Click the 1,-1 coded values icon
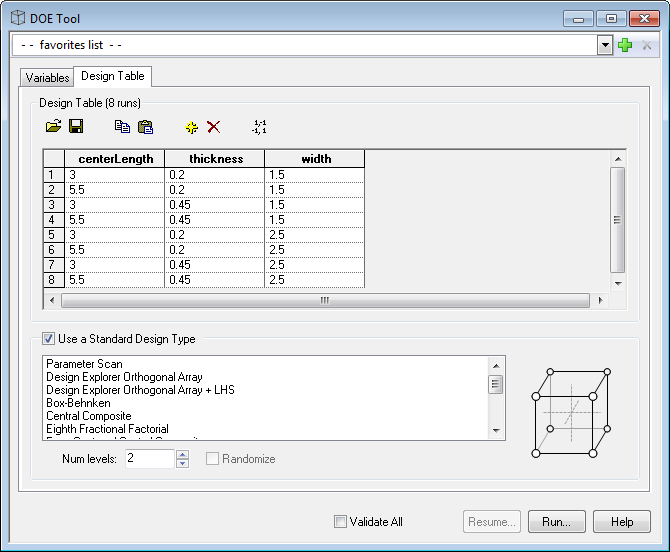 click(x=259, y=127)
